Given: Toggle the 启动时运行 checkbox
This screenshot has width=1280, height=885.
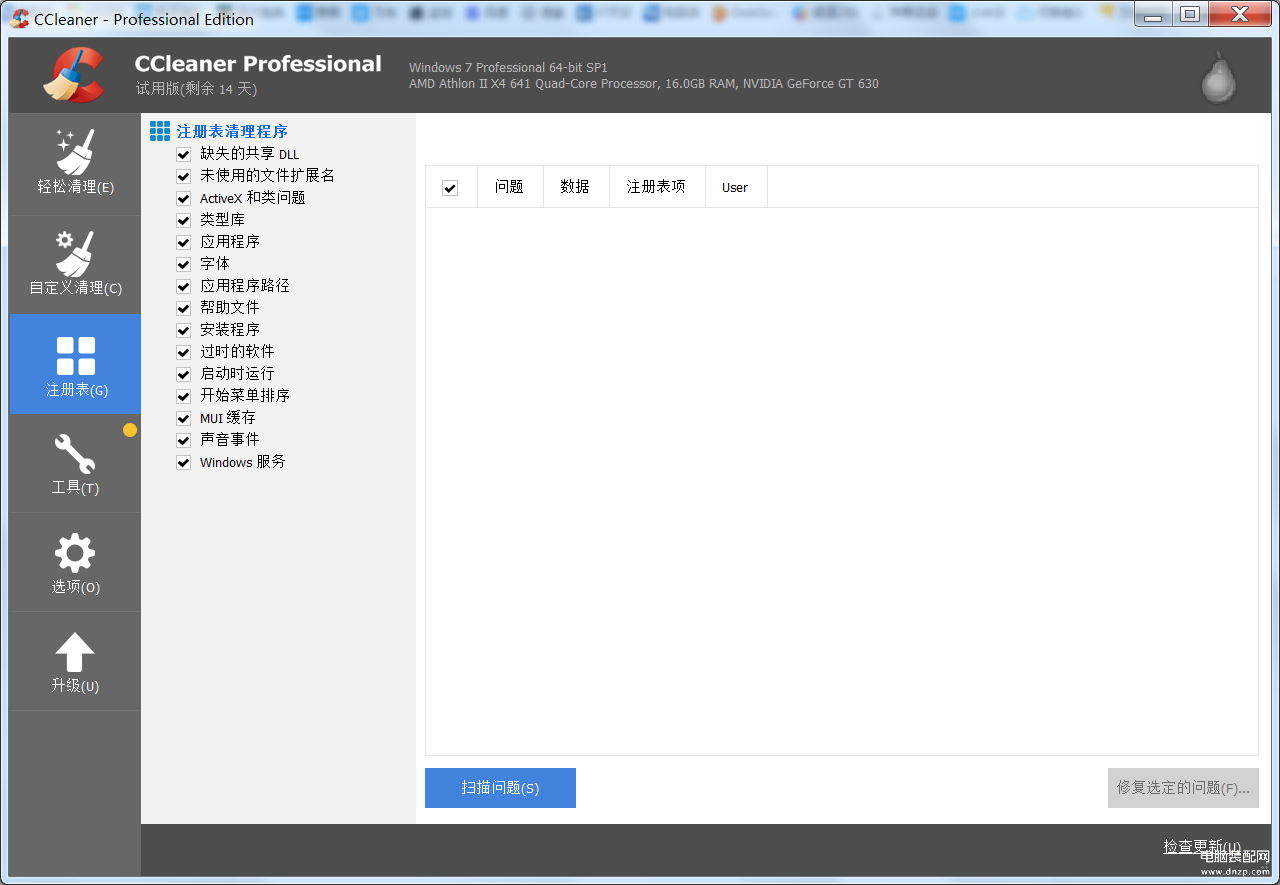Looking at the screenshot, I should tap(183, 374).
